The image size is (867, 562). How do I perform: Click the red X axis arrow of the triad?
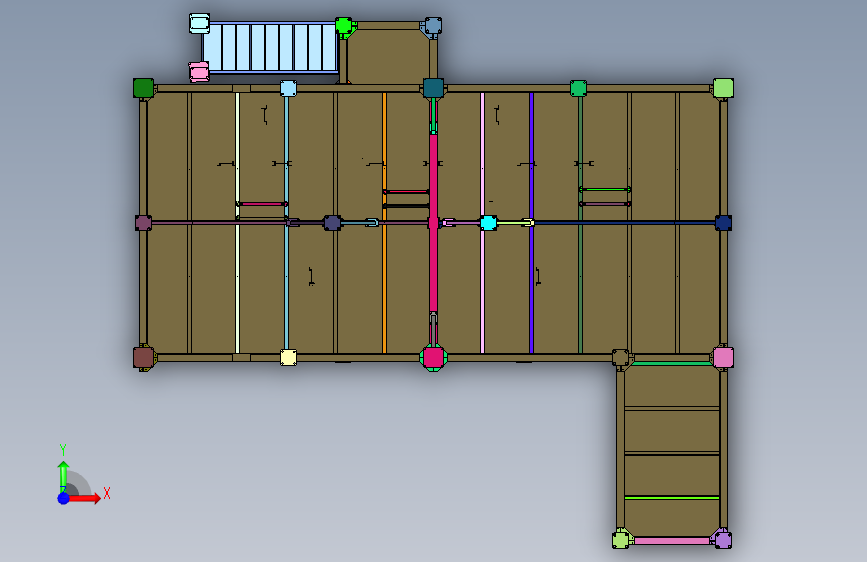[83, 498]
